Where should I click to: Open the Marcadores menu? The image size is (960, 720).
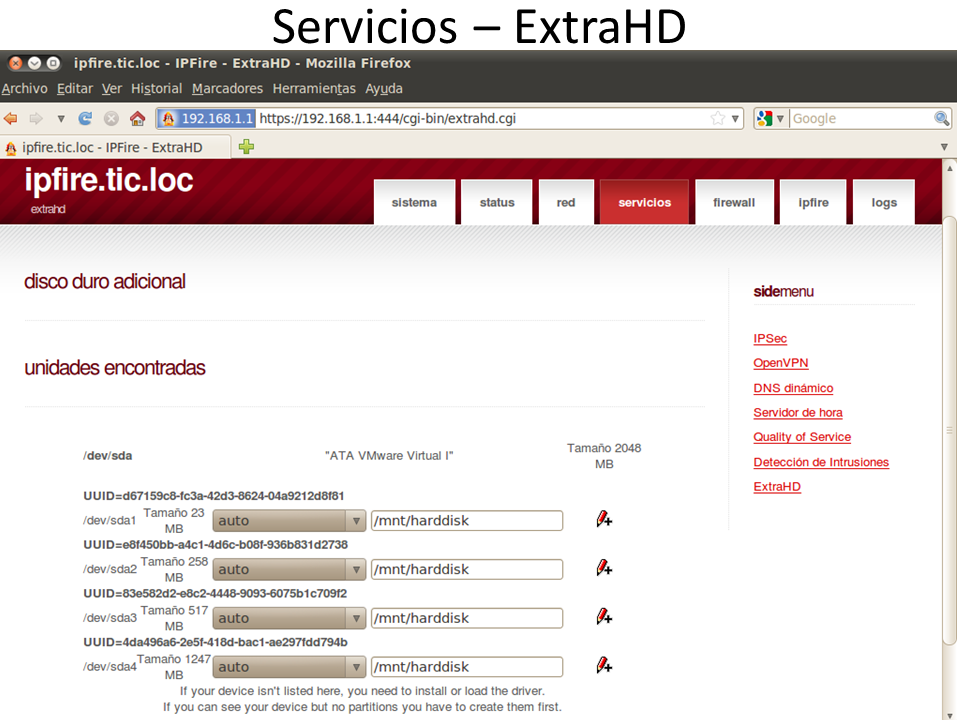point(227,89)
